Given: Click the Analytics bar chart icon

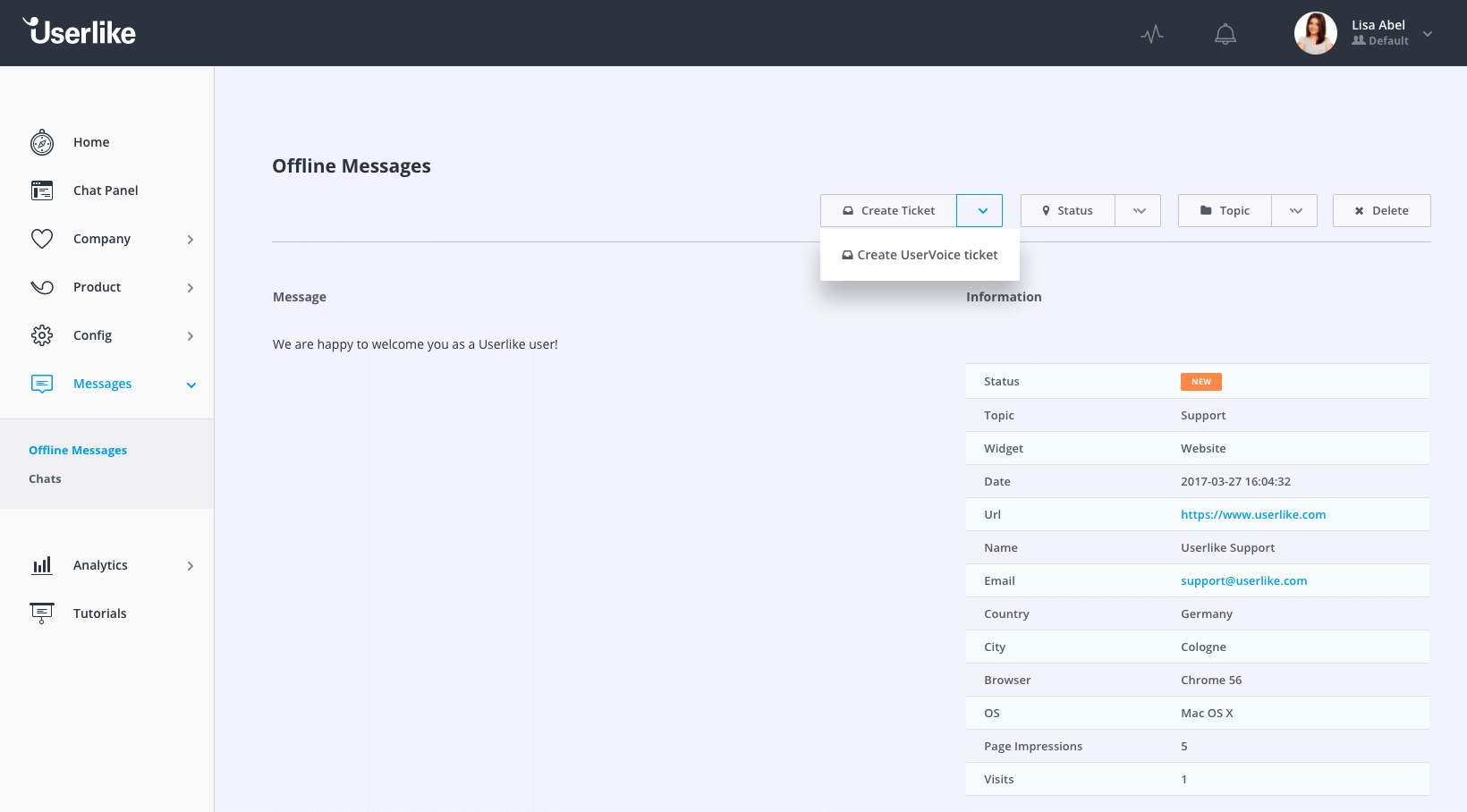Looking at the screenshot, I should (x=42, y=565).
